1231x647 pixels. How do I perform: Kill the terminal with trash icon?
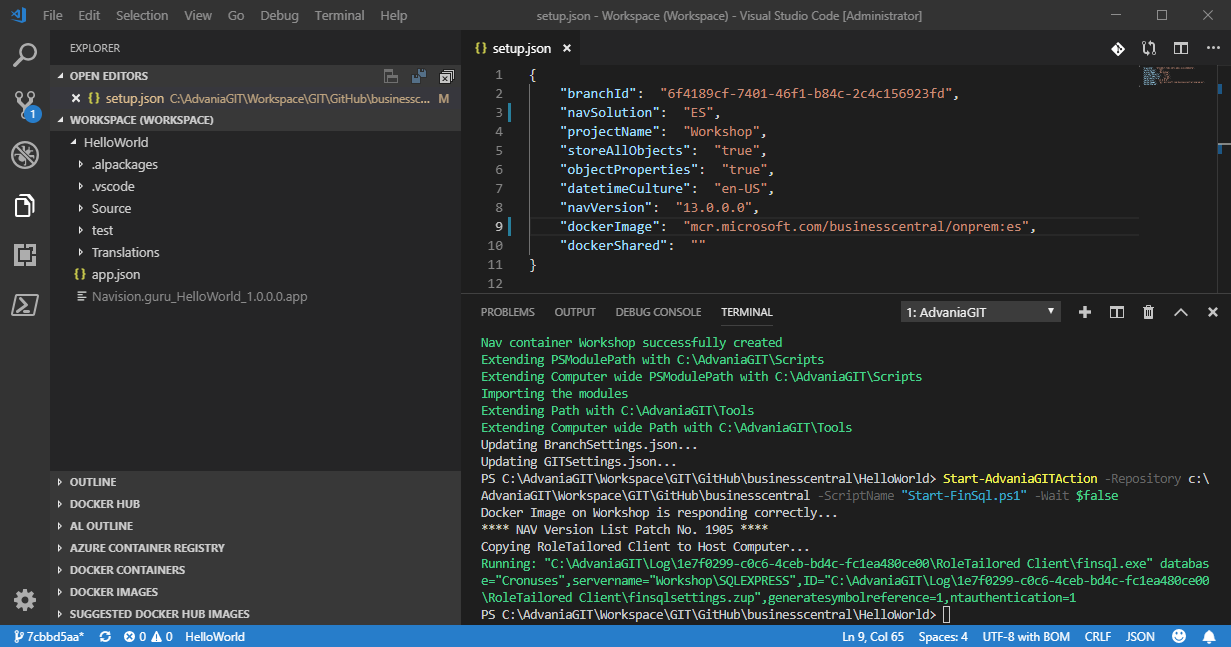coord(1148,312)
